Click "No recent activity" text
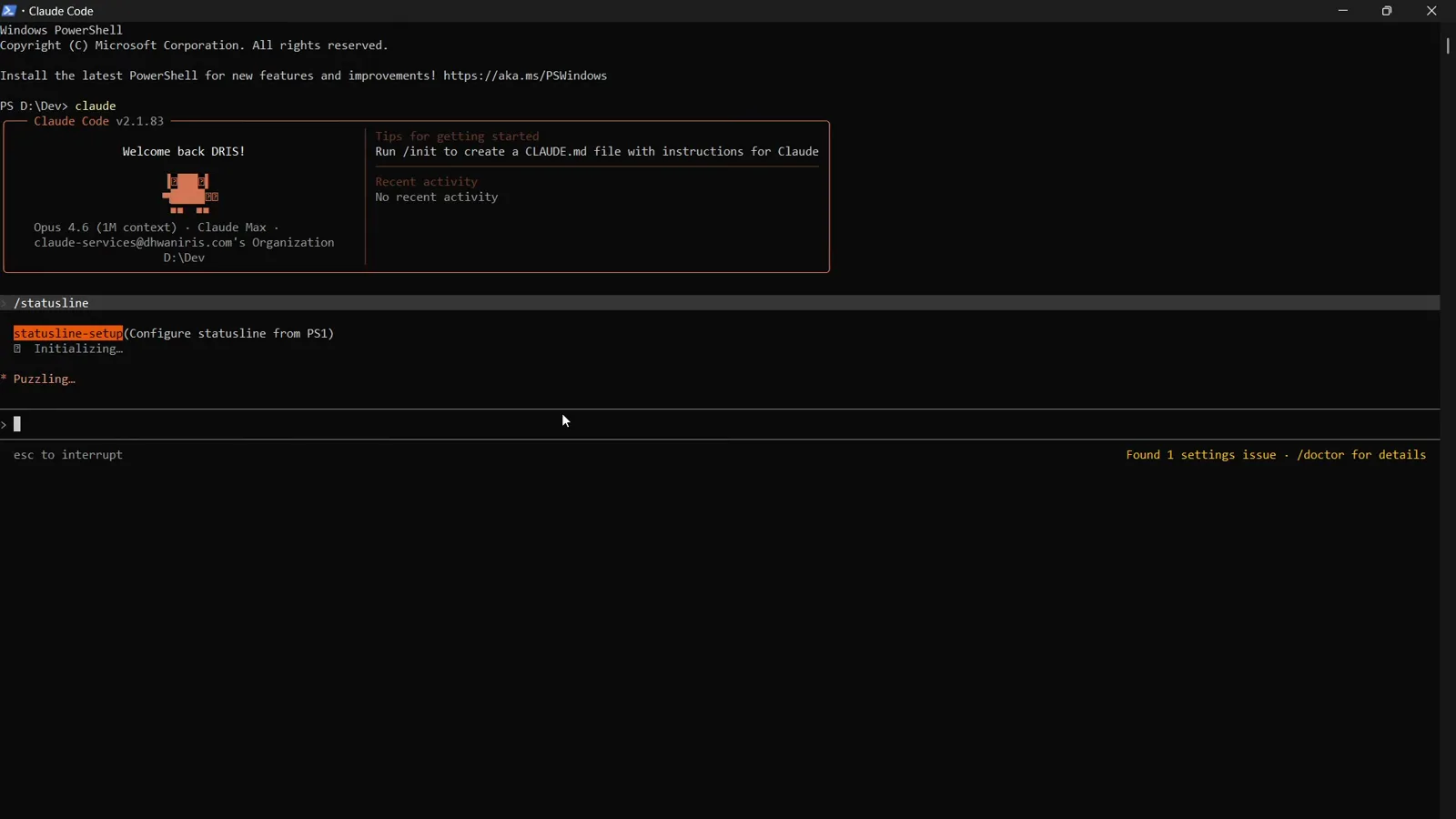 point(437,197)
